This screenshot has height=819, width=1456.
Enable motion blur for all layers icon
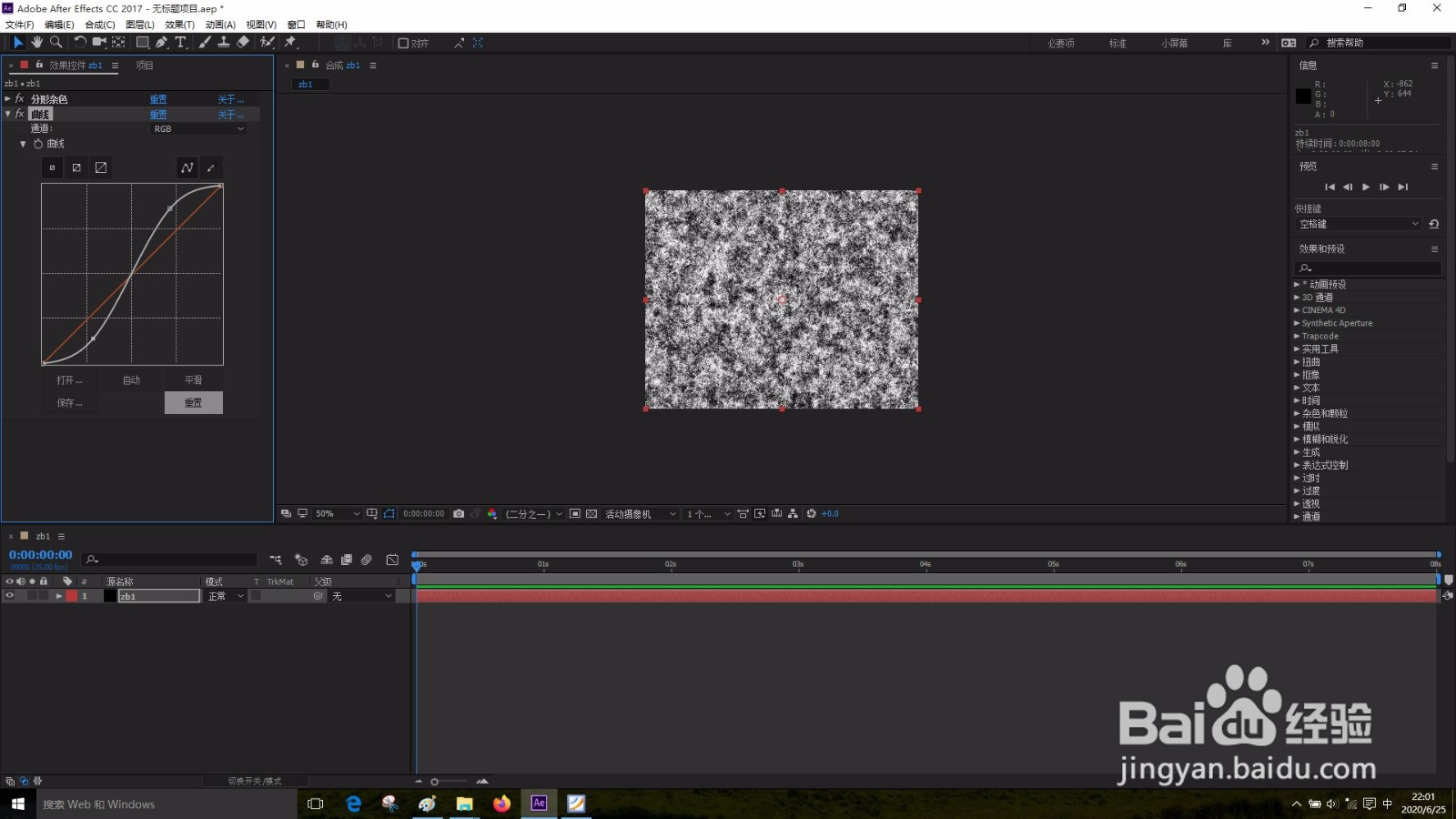coord(367,560)
